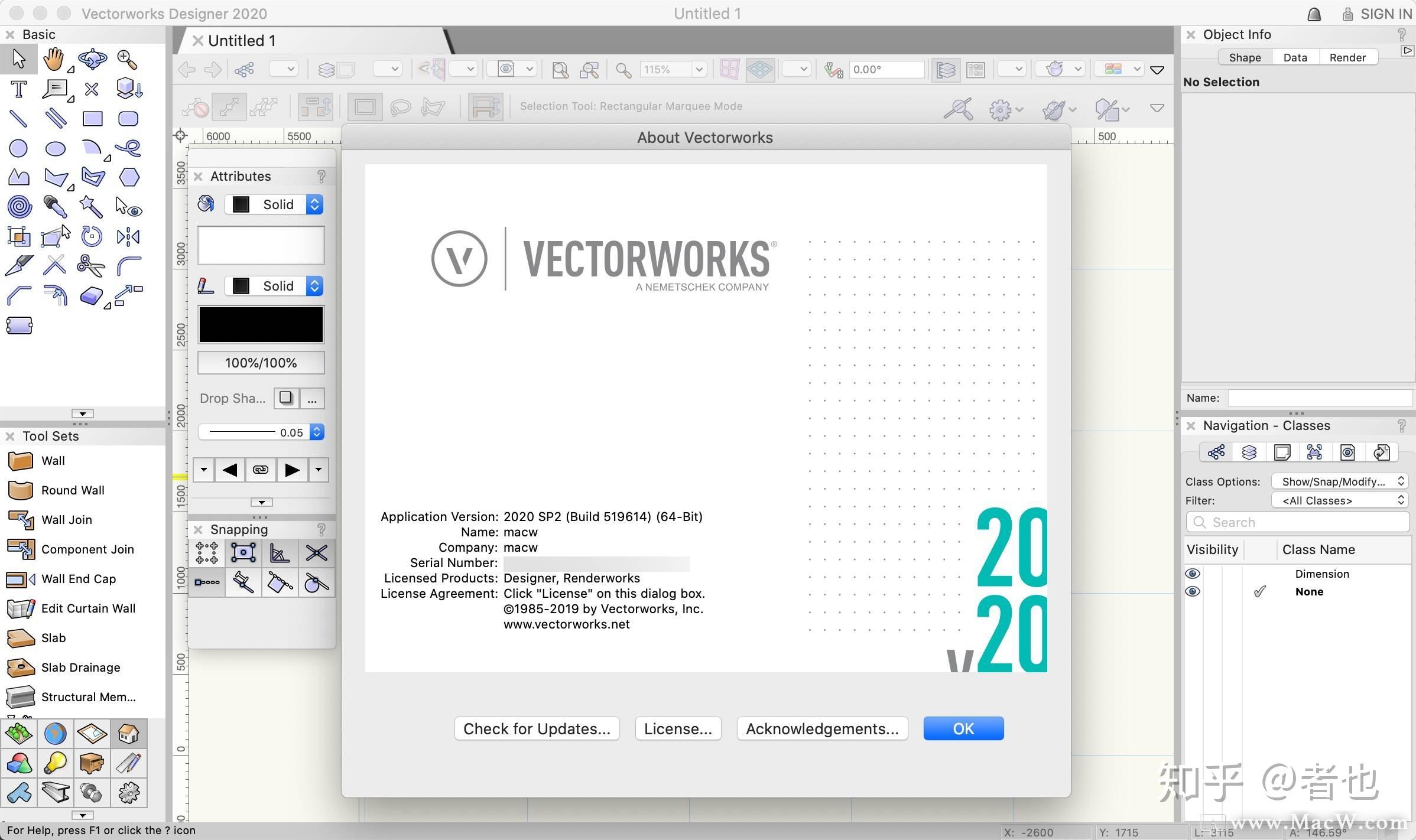Click SIGN IN in title bar
The height and width of the screenshot is (840, 1416).
1377,14
